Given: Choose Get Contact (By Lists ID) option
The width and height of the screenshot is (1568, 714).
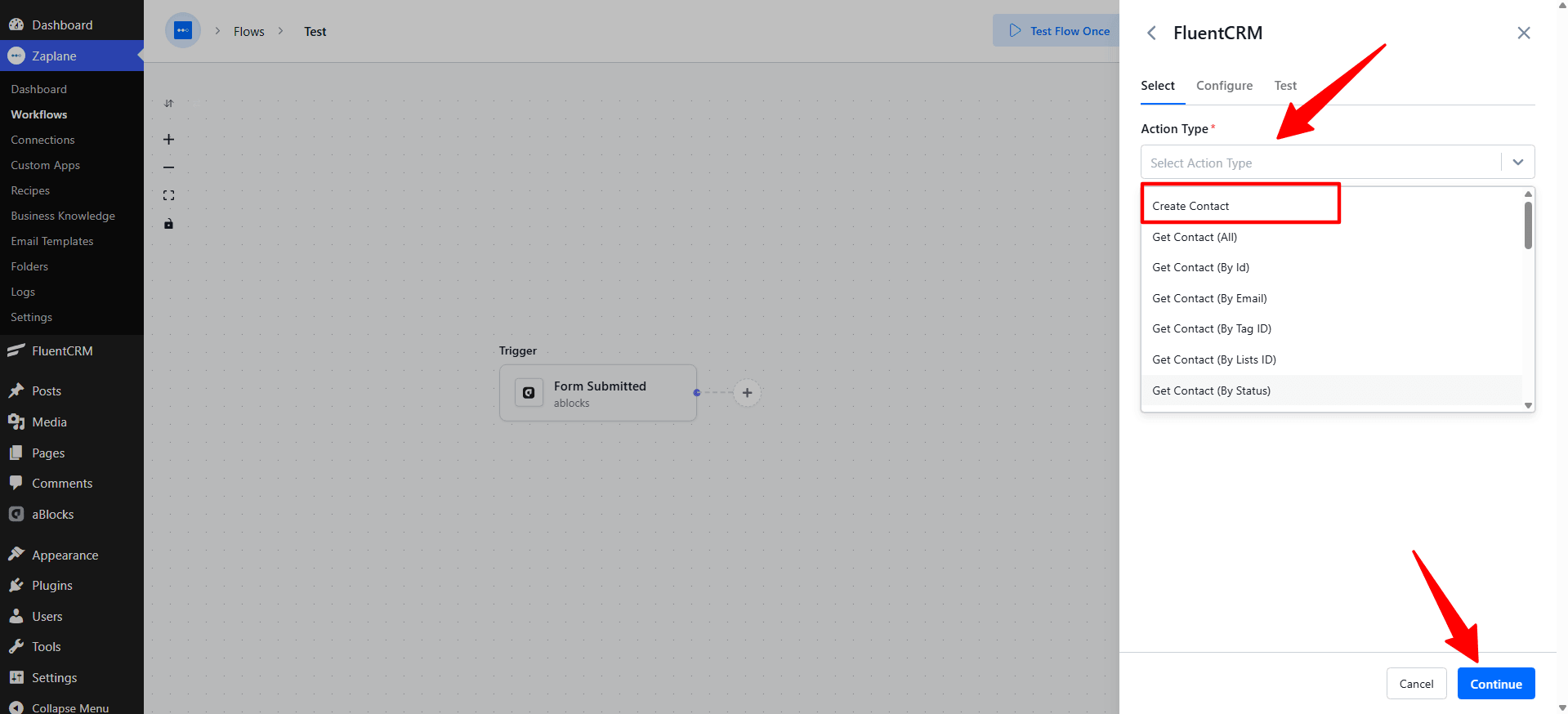Looking at the screenshot, I should click(1332, 359).
